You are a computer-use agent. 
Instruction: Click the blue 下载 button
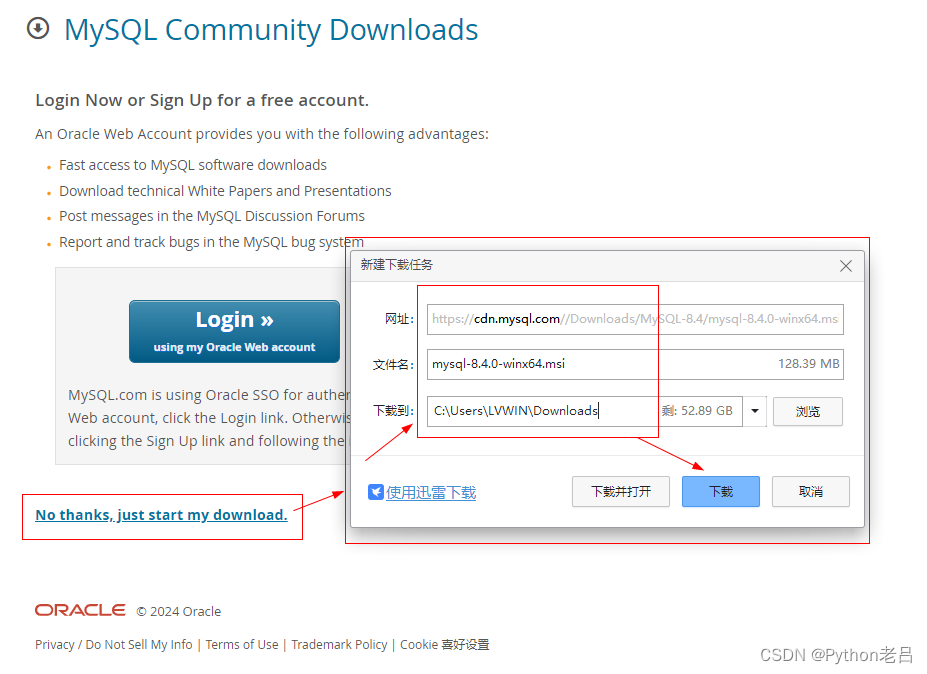pyautogui.click(x=721, y=491)
